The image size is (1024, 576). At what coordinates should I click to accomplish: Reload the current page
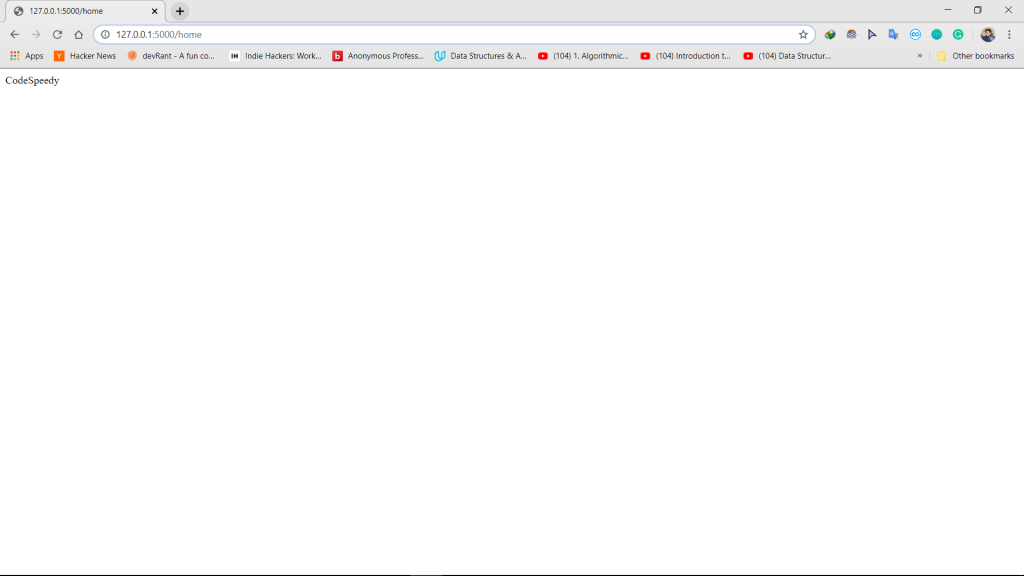[57, 34]
